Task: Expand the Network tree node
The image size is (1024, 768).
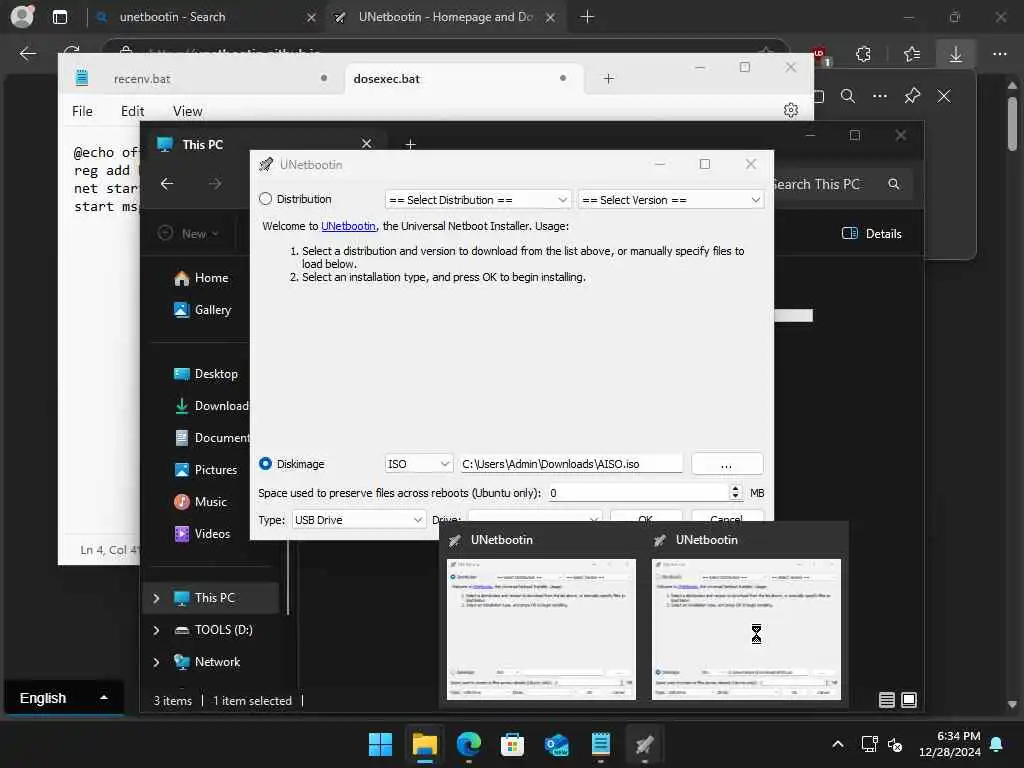Action: 156,662
